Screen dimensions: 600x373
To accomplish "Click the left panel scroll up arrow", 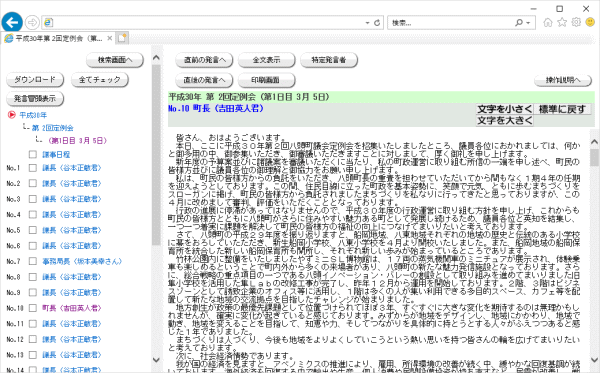I will click(x=156, y=58).
